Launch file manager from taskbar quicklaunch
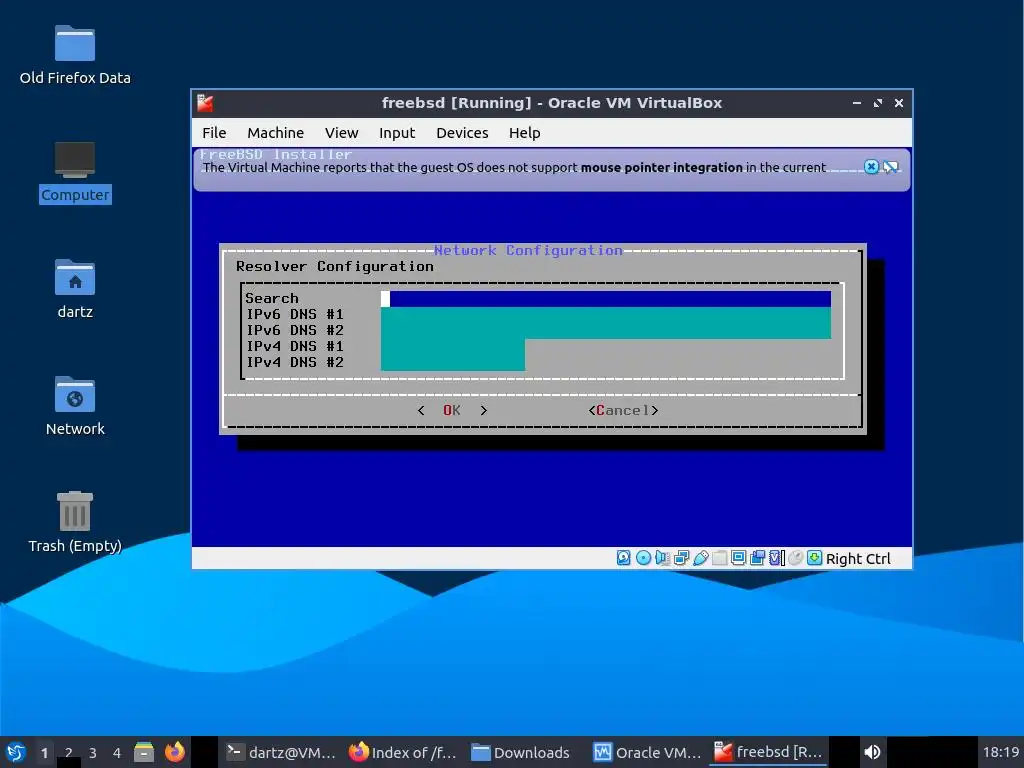The image size is (1024, 768). click(144, 752)
